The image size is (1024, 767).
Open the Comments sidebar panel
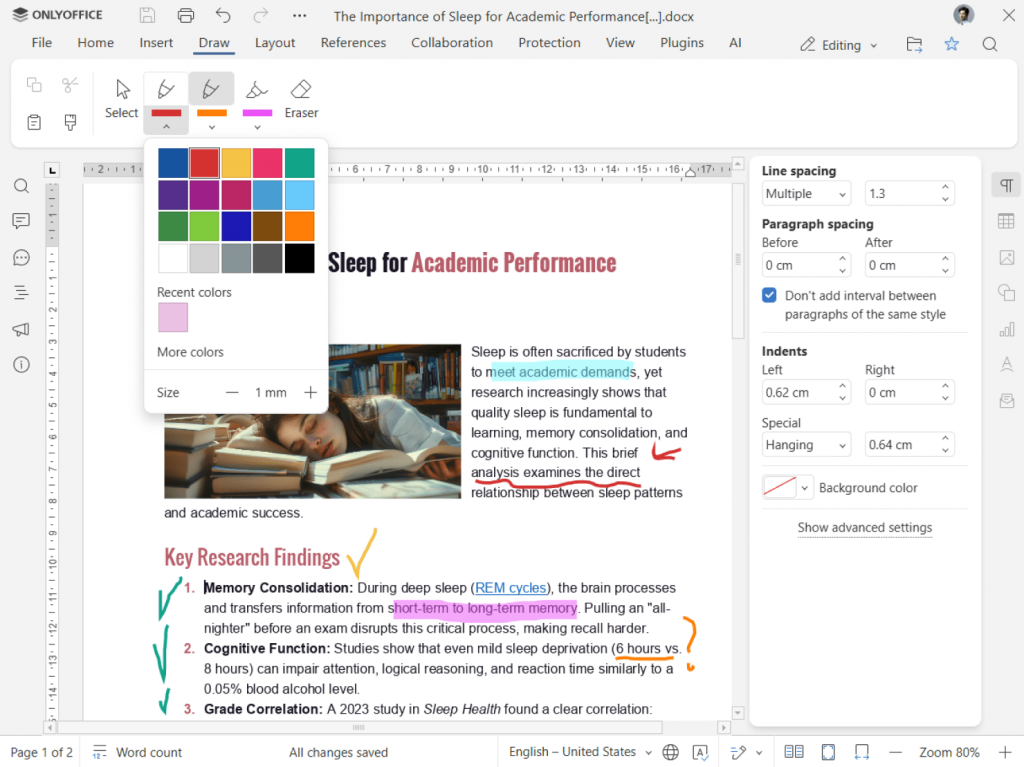click(x=21, y=221)
